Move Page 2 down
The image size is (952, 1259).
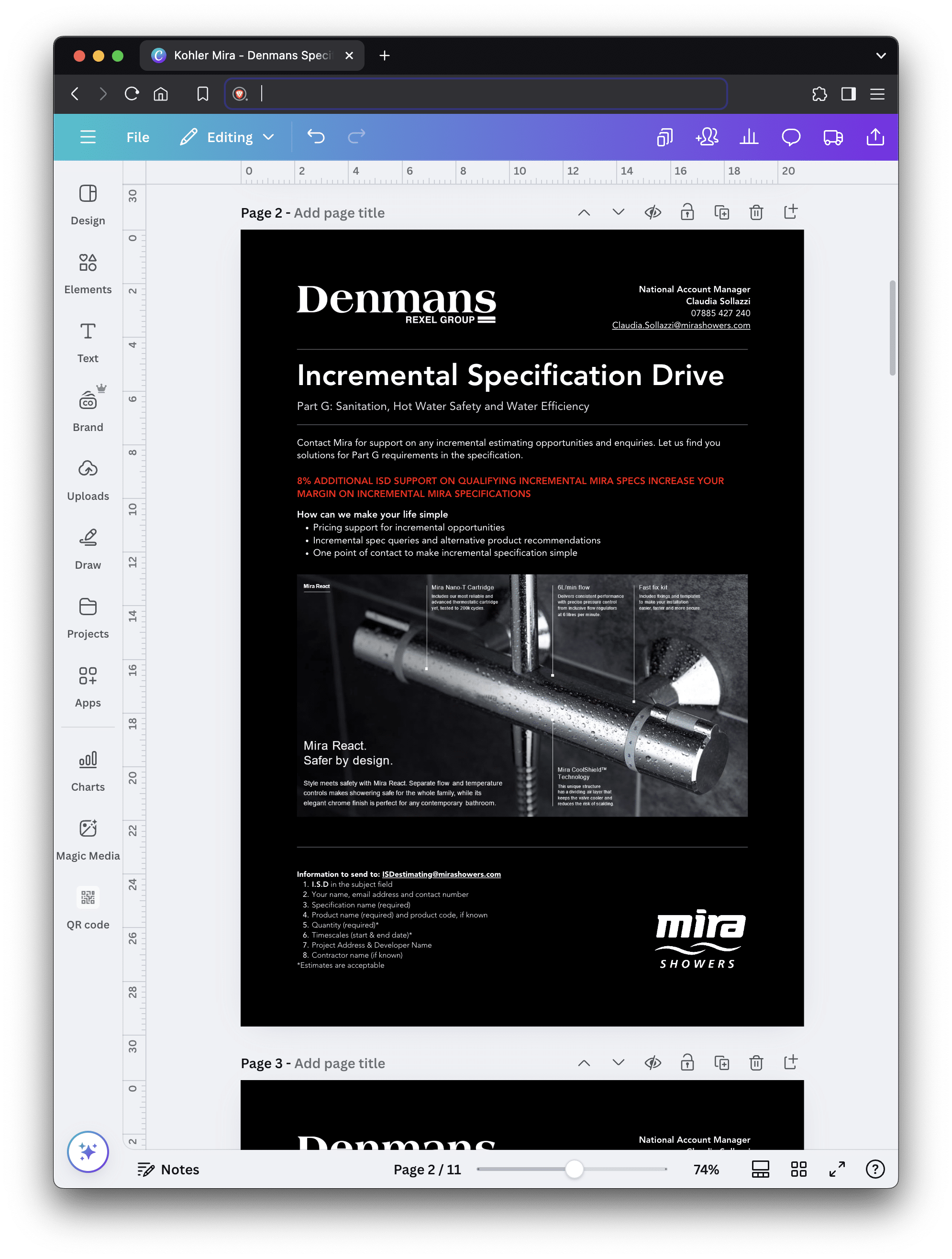click(x=619, y=213)
